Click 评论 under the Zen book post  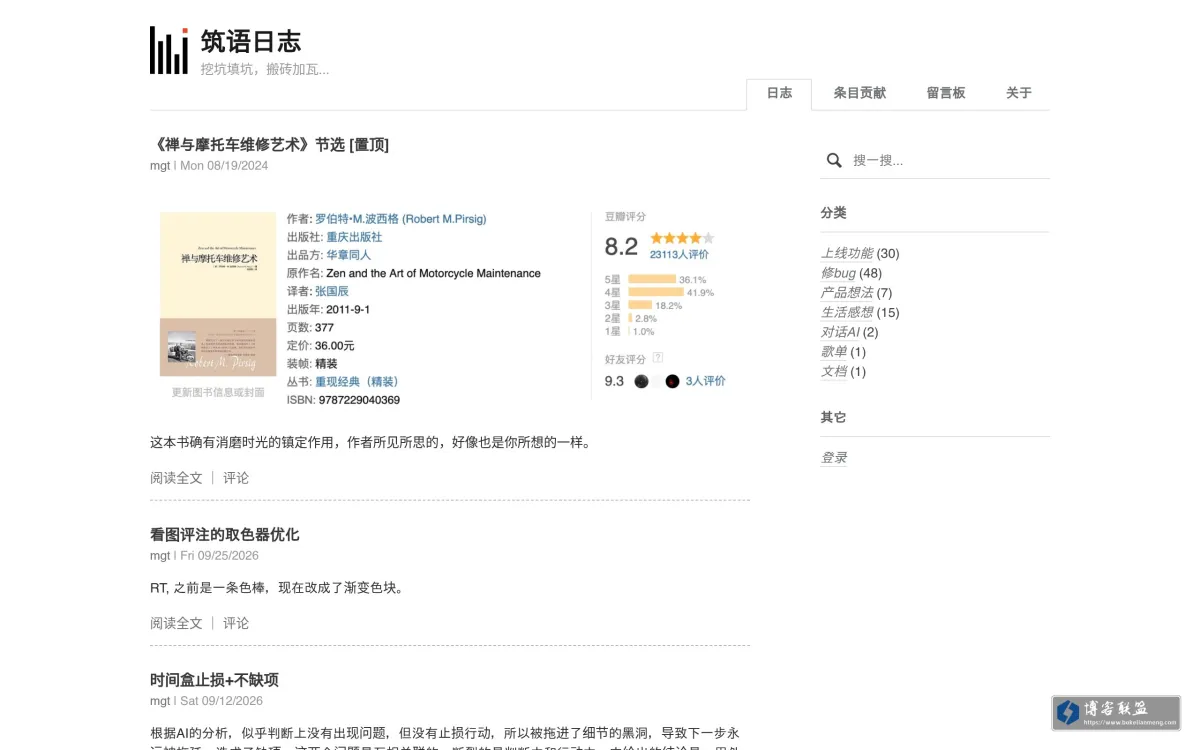point(236,478)
